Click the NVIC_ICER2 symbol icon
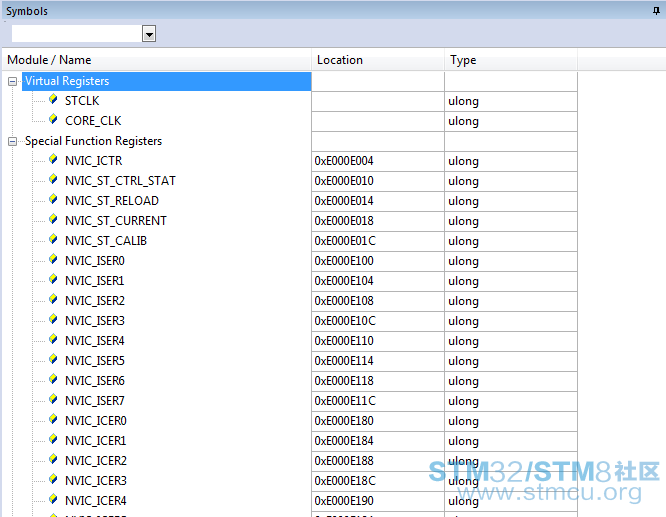 pyautogui.click(x=53, y=459)
